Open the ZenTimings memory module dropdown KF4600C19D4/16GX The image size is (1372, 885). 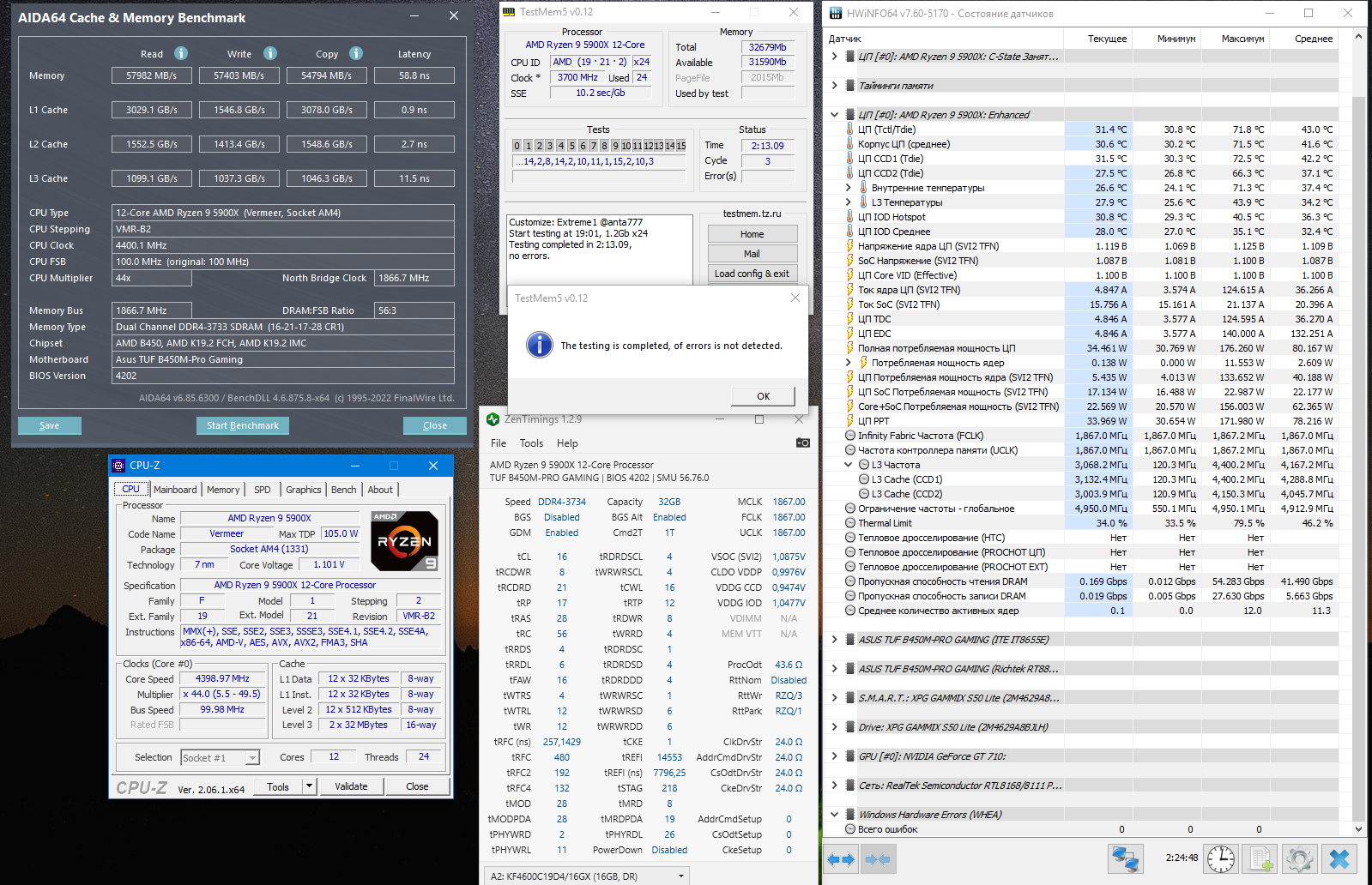tap(587, 876)
